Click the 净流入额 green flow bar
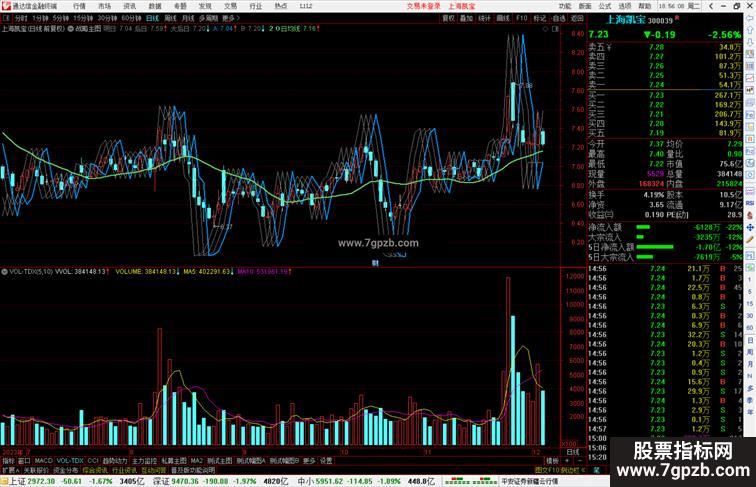756x487 pixels. point(644,227)
